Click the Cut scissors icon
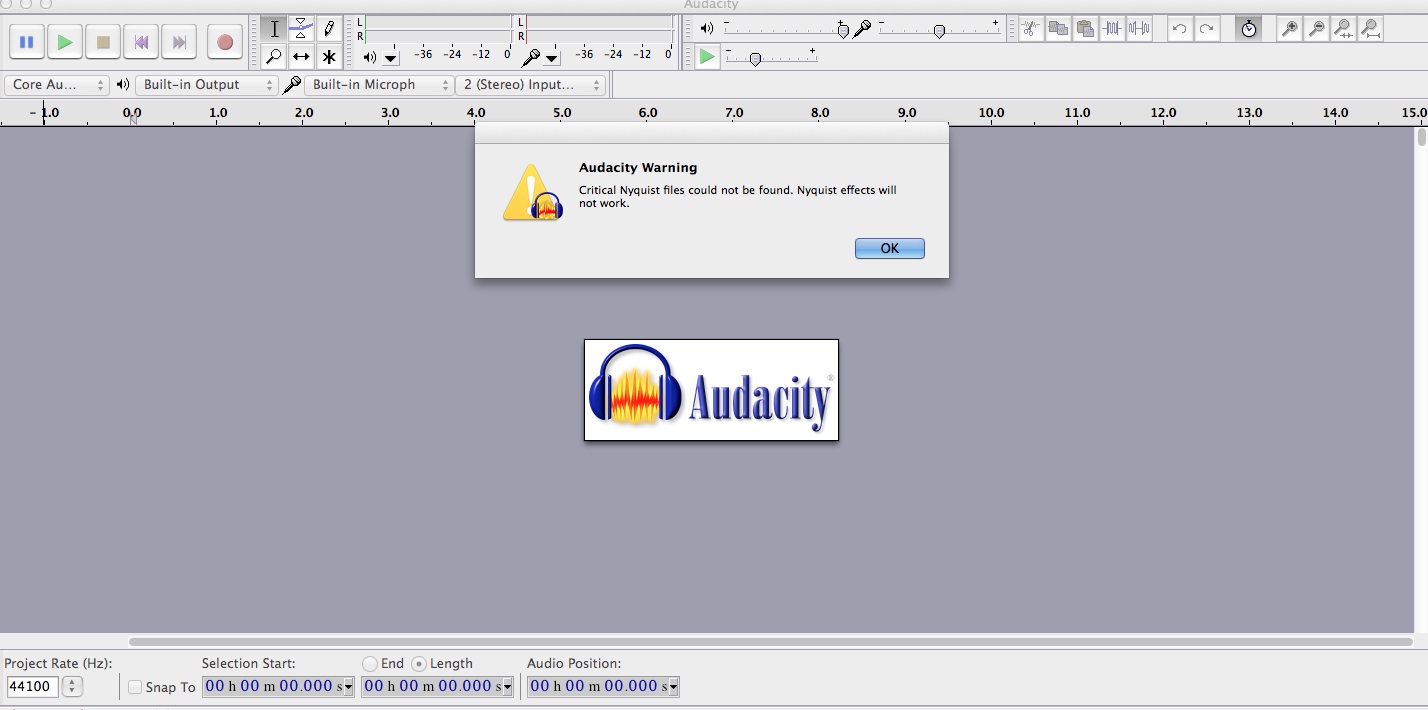This screenshot has width=1428, height=710. tap(1030, 29)
